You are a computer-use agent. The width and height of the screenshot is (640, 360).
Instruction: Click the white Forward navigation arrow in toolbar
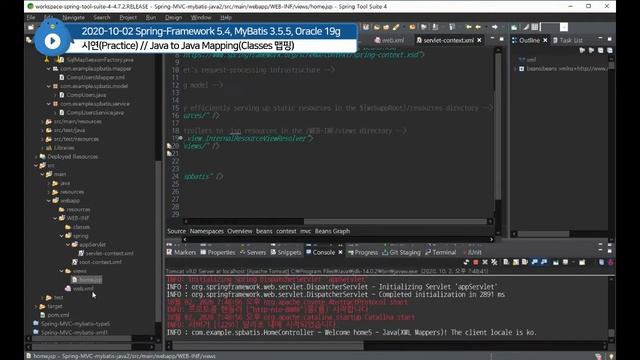pos(495,27)
